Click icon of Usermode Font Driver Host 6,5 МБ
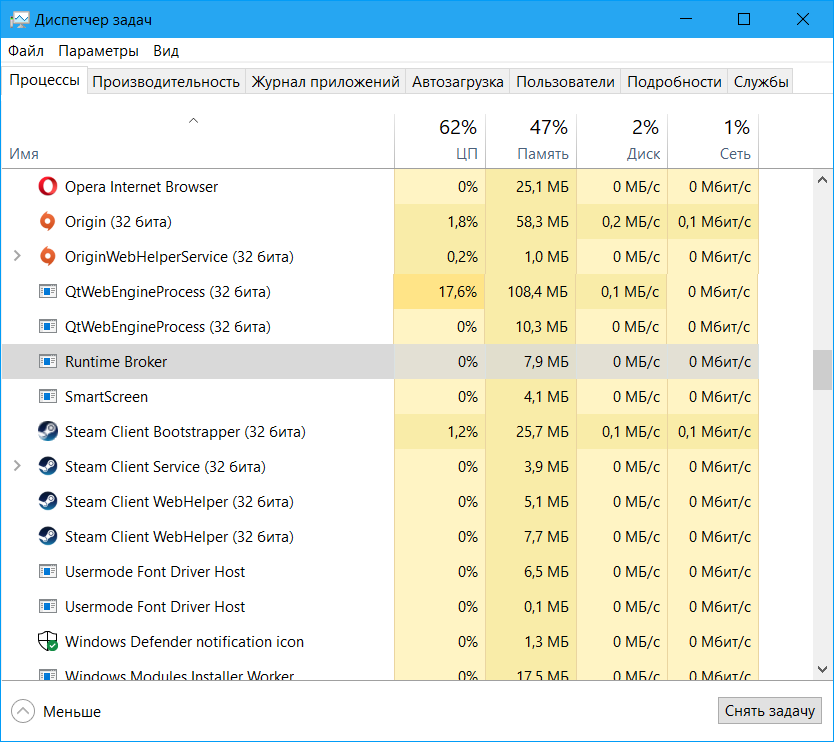834x742 pixels. 48,572
